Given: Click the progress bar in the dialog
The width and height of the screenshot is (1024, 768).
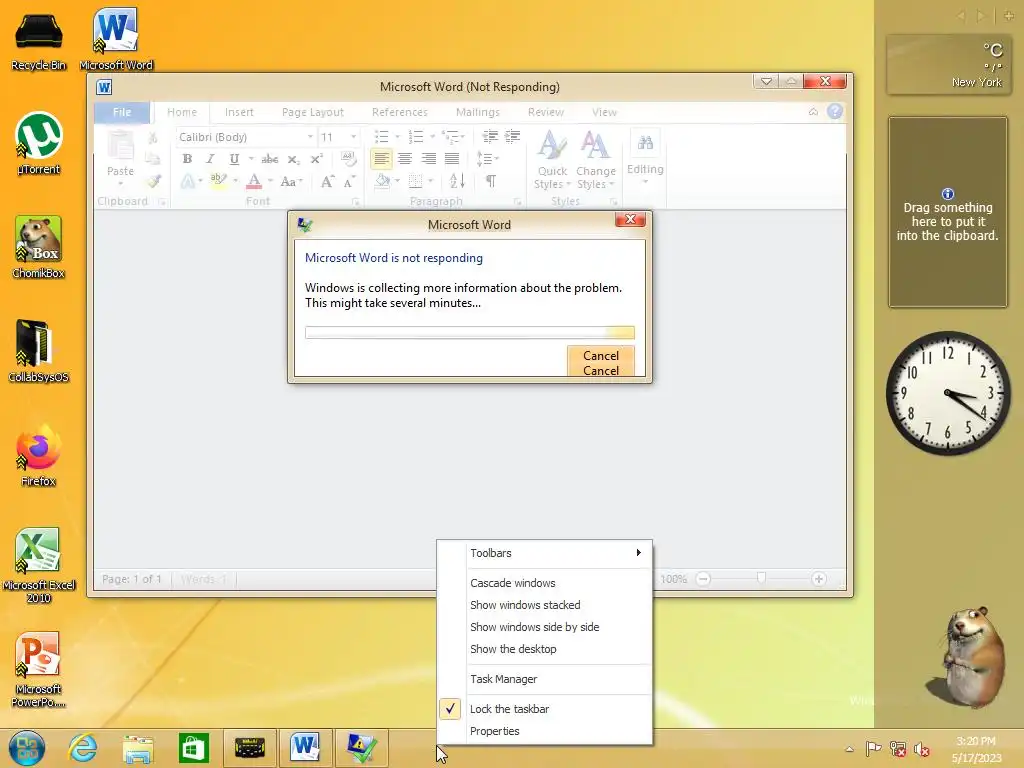Looking at the screenshot, I should 470,332.
